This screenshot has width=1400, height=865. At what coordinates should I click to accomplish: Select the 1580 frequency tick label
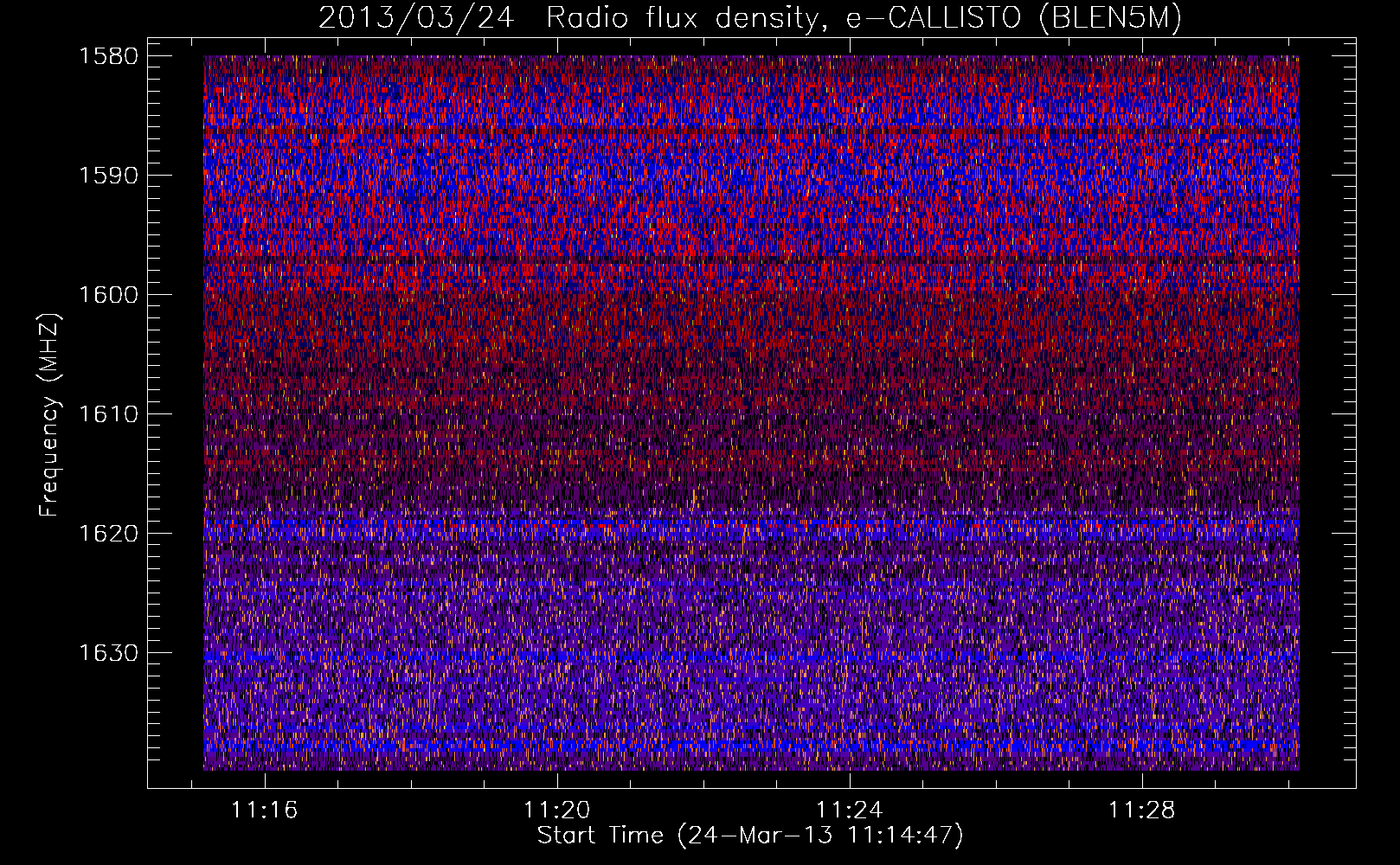pos(108,56)
